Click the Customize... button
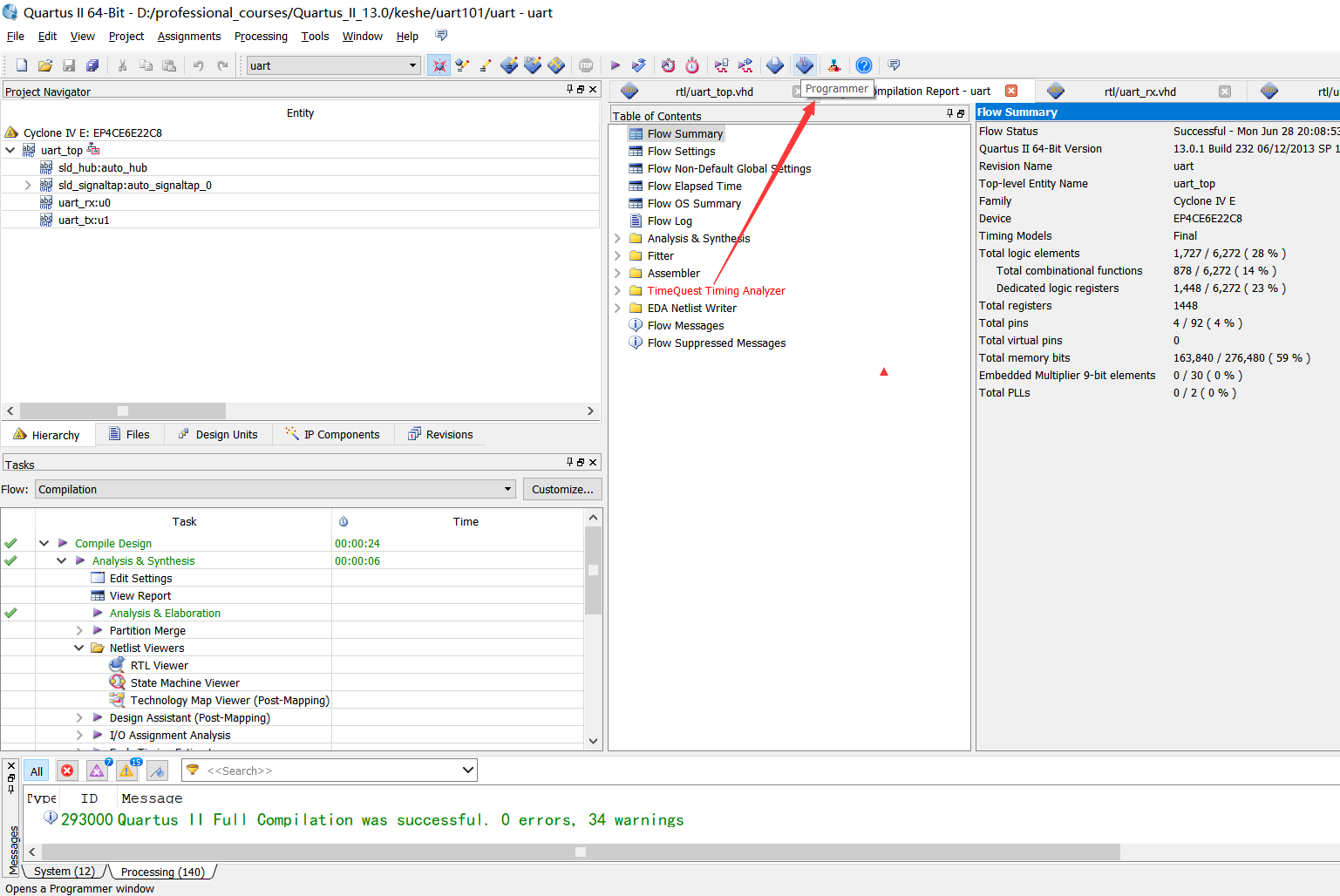This screenshot has height=896, width=1340. click(562, 489)
